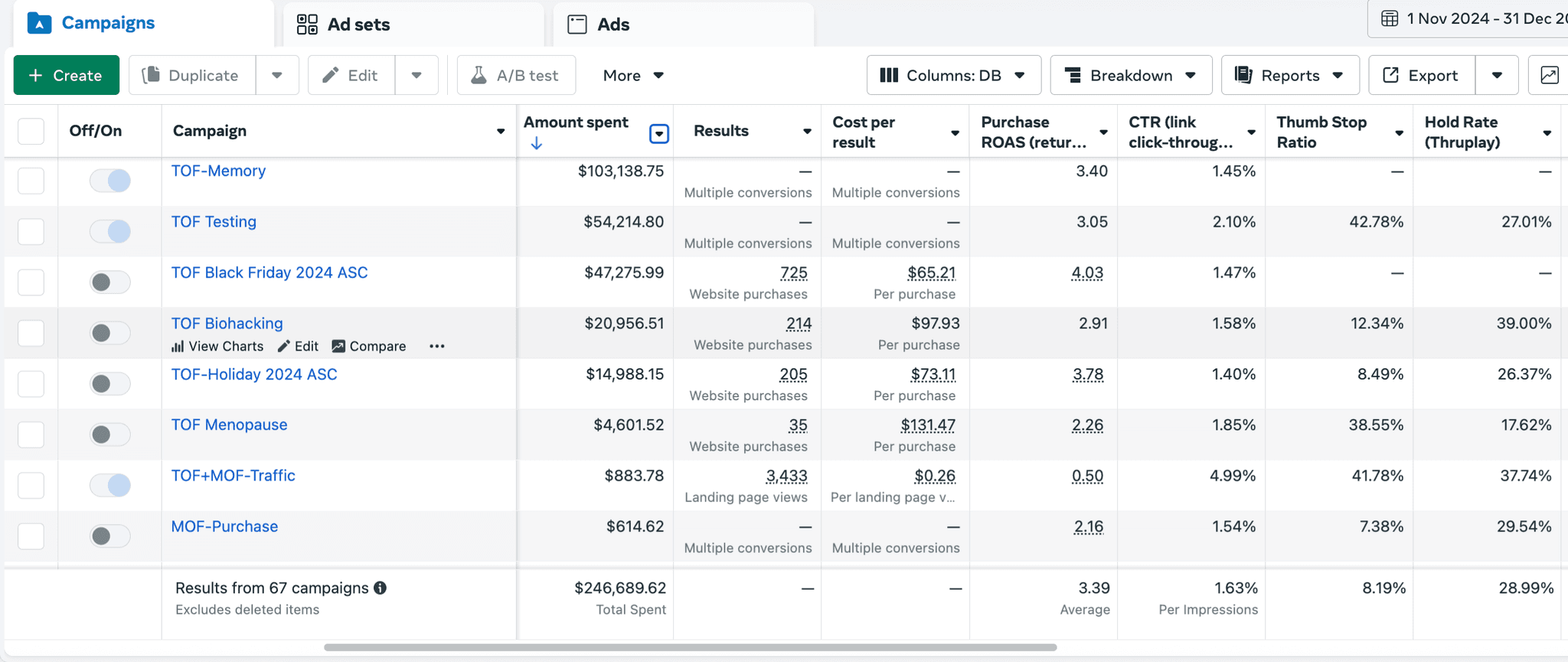Open the Breakdown dropdown

pyautogui.click(x=1131, y=75)
